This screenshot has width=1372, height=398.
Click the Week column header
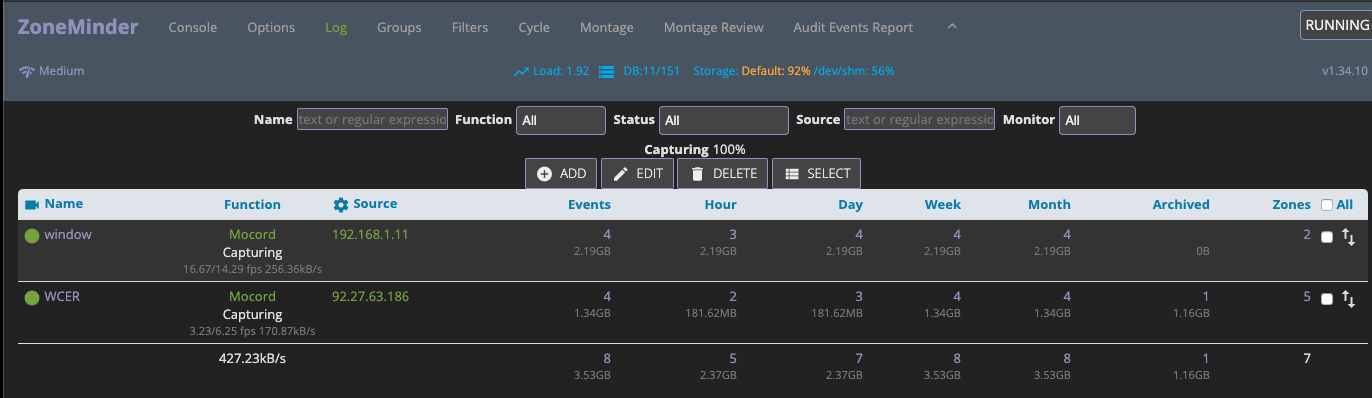[943, 204]
